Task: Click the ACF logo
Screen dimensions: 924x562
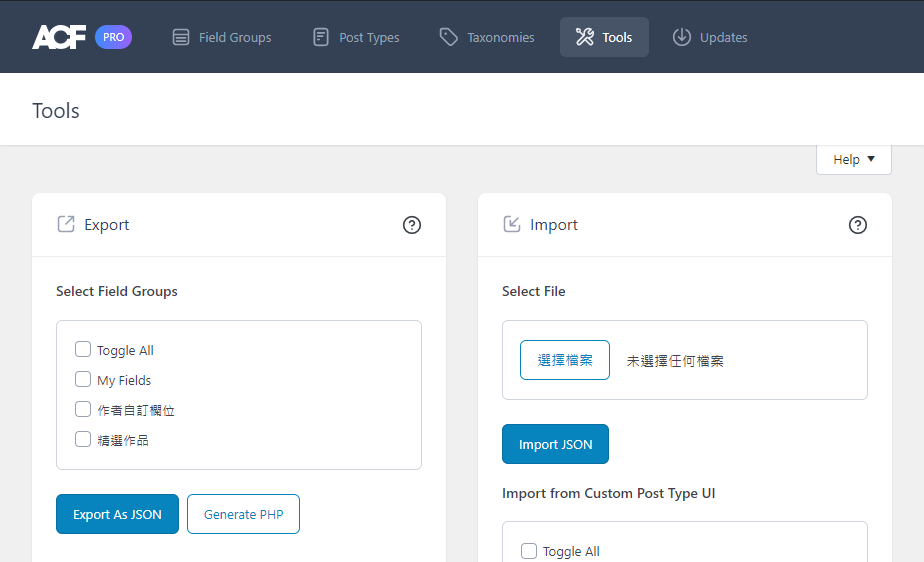Action: [x=59, y=37]
